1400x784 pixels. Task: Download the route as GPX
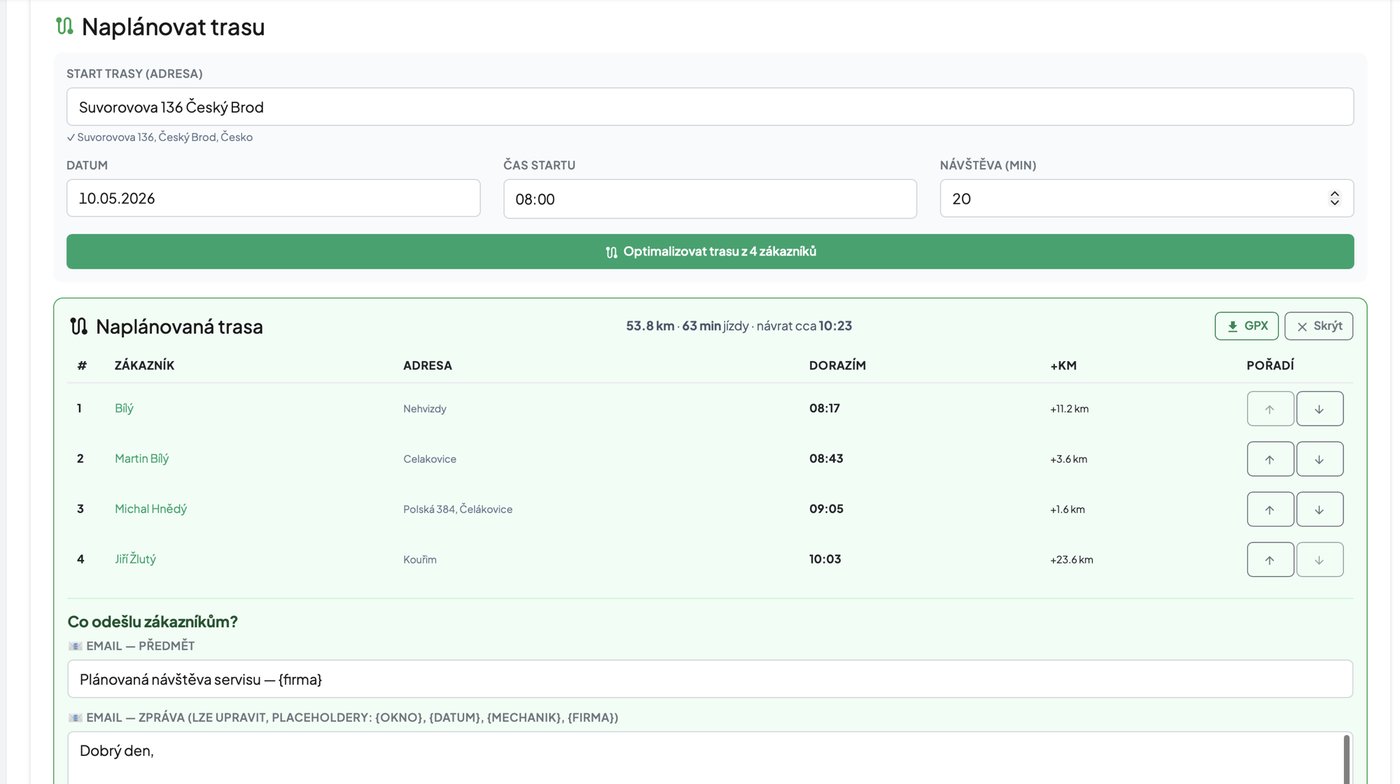tap(1246, 326)
